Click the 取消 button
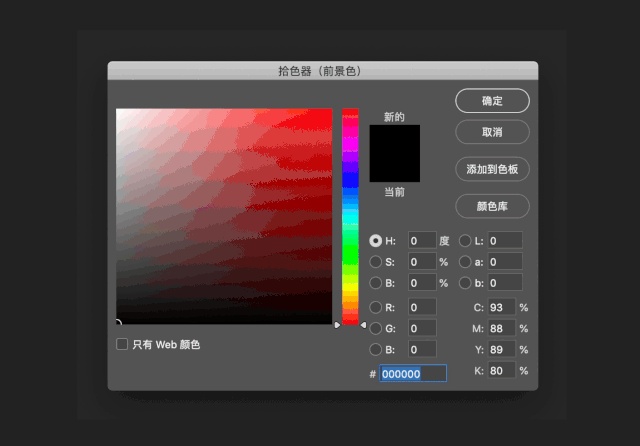 [492, 132]
